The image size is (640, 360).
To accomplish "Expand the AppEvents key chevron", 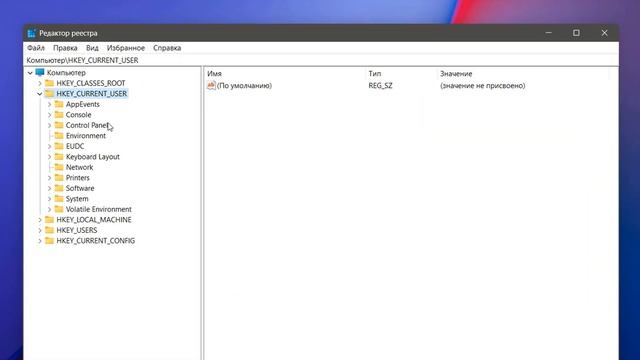I will click(x=49, y=104).
